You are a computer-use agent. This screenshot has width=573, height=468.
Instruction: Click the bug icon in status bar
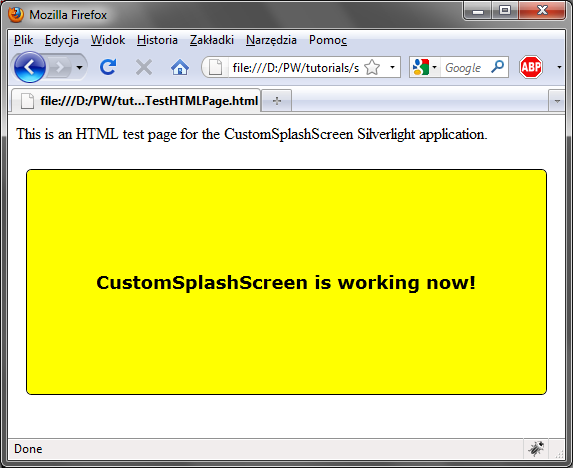click(x=536, y=449)
